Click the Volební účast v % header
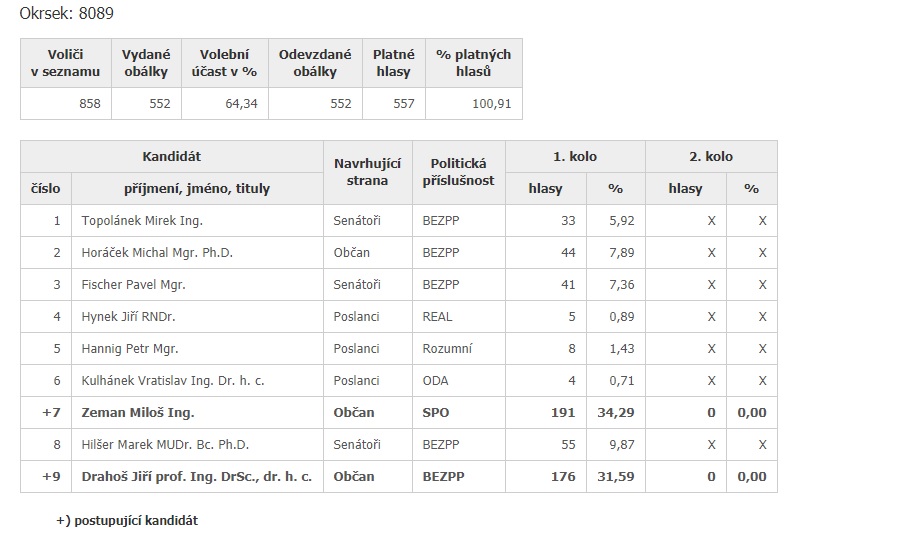Viewport: 917px width, 547px height. [225, 63]
